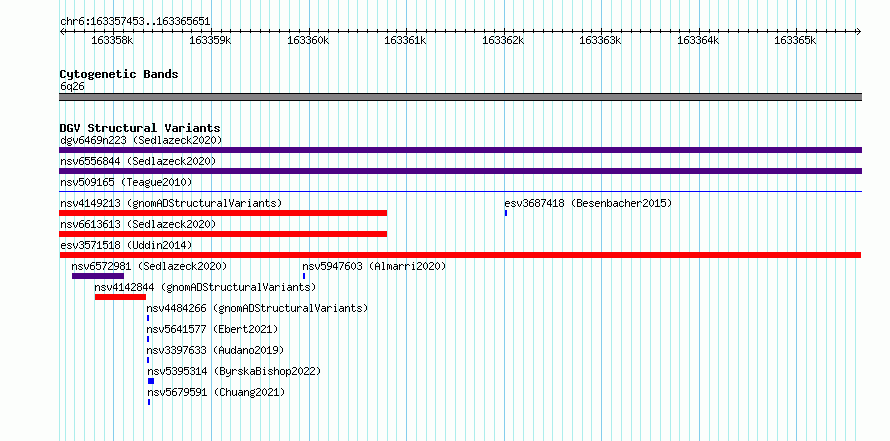Click the 163364k ruler position
Viewport: 890px width, 441px height.
click(x=698, y=40)
